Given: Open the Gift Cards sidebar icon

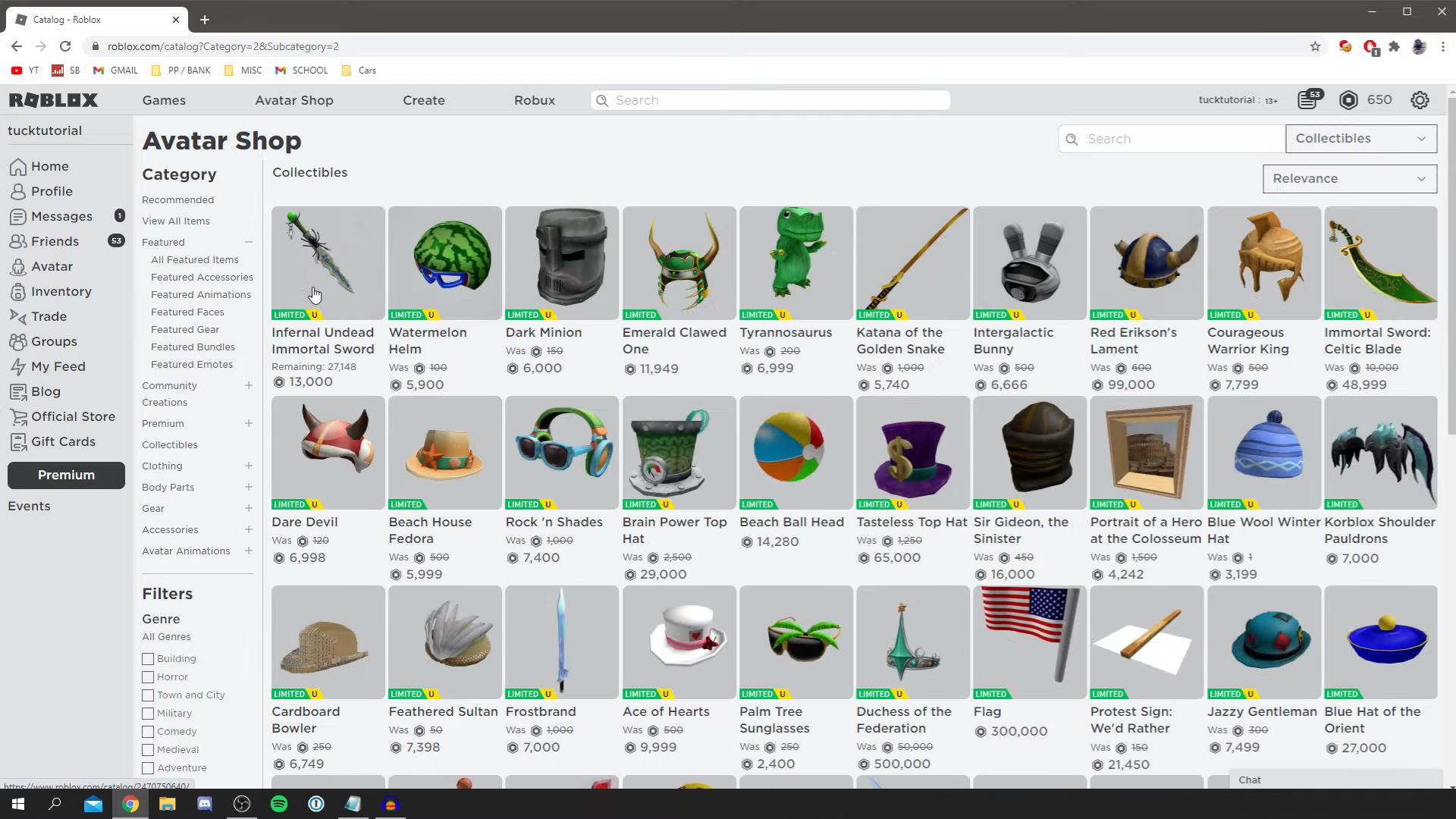Looking at the screenshot, I should 18,442.
